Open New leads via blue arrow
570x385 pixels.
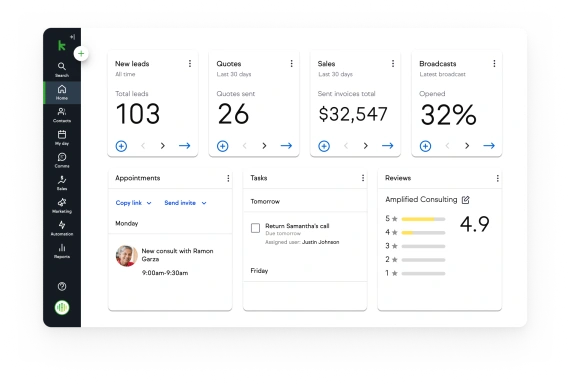(x=184, y=146)
